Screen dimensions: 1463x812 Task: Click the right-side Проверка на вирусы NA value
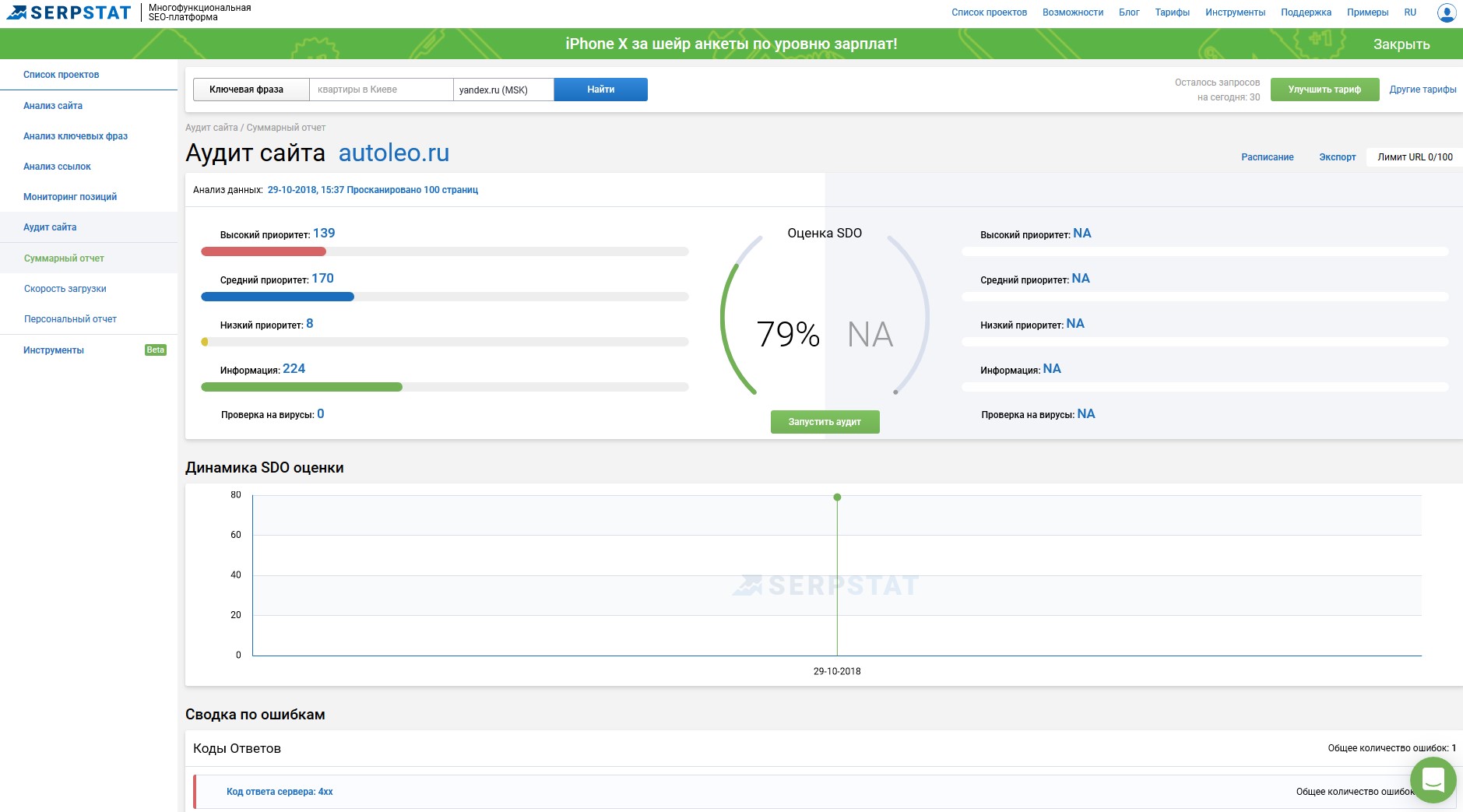(1085, 414)
